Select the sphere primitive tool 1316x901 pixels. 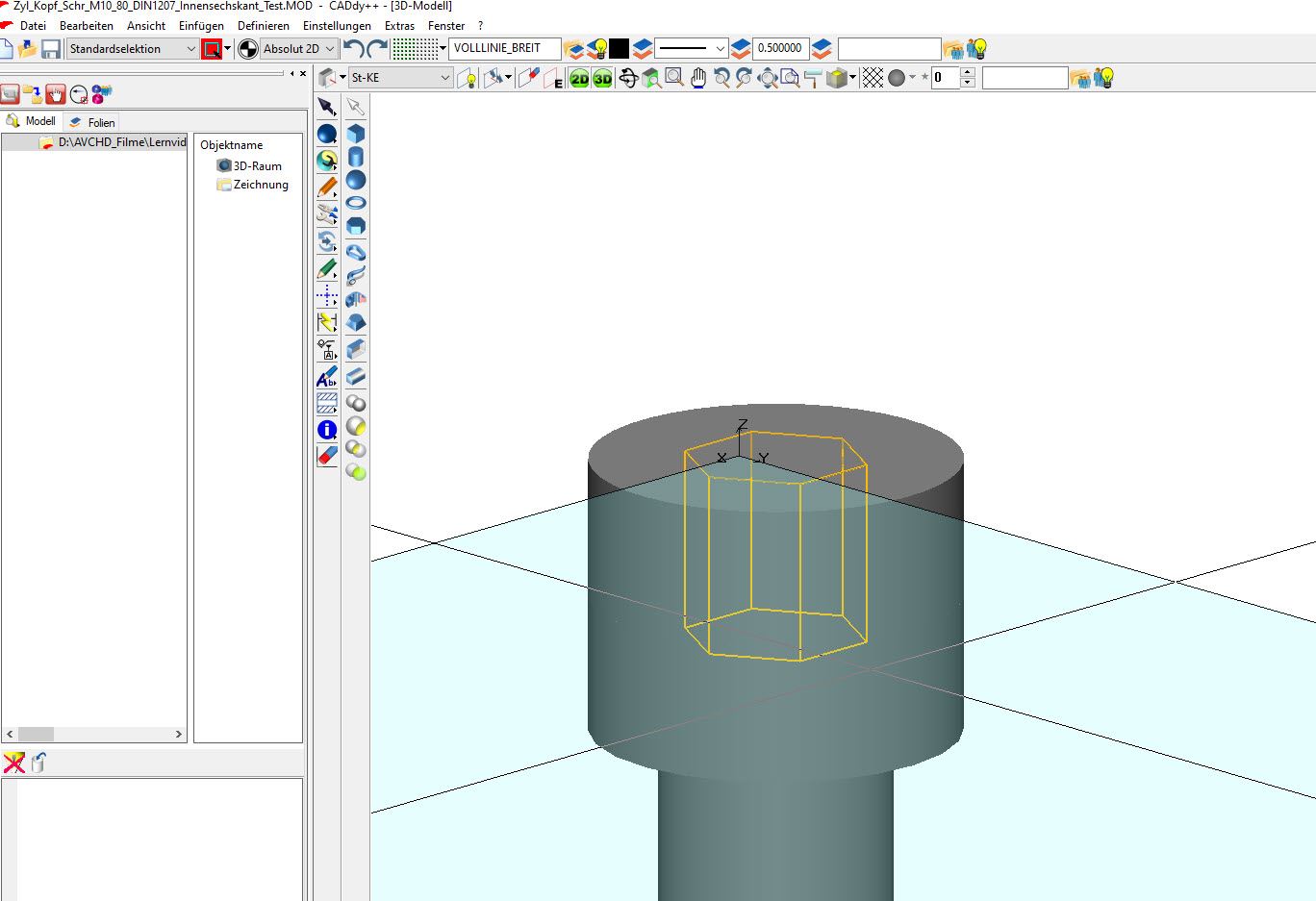click(x=356, y=180)
